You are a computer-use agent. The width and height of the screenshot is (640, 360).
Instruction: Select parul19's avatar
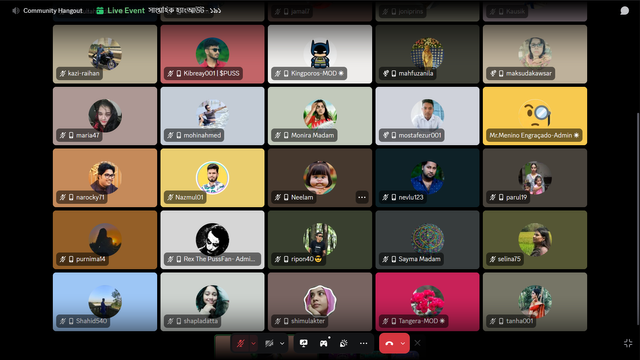coord(535,178)
